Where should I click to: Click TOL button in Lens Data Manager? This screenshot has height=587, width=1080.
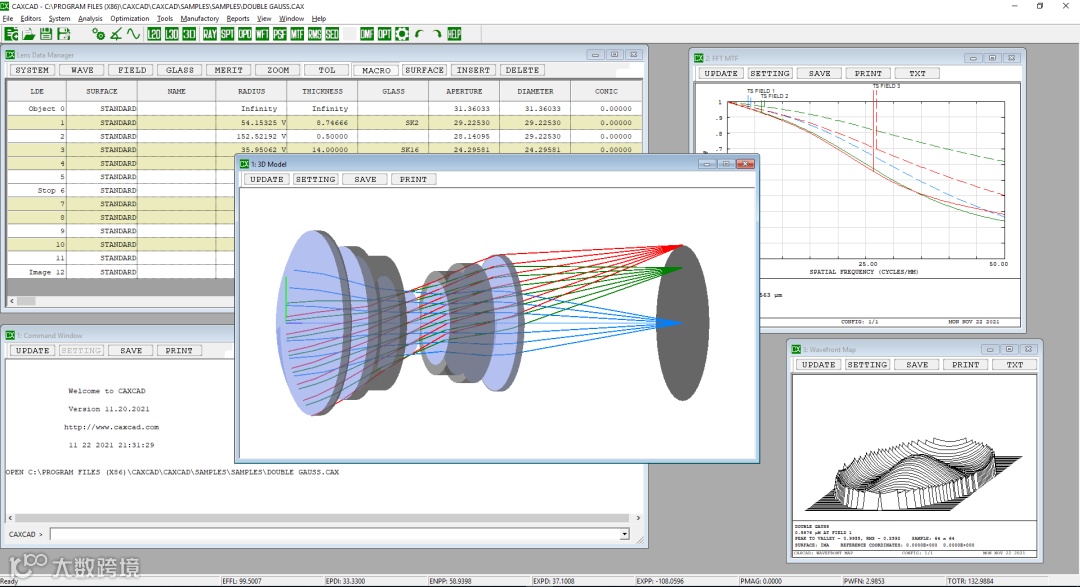[327, 70]
